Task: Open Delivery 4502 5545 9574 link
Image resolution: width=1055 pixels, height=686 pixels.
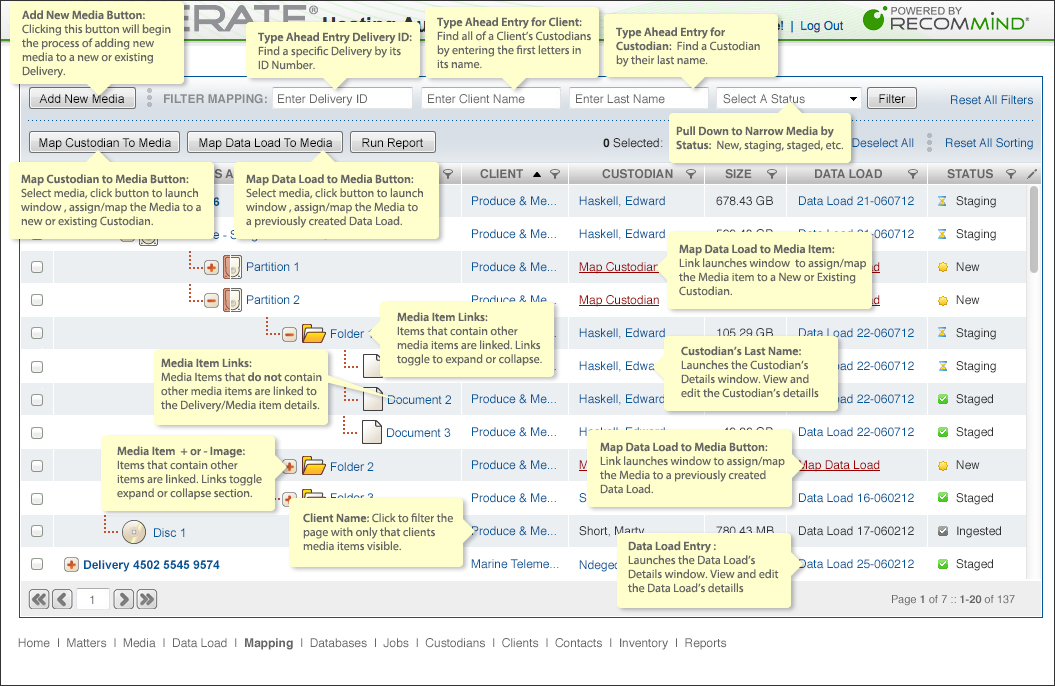Action: click(x=151, y=565)
